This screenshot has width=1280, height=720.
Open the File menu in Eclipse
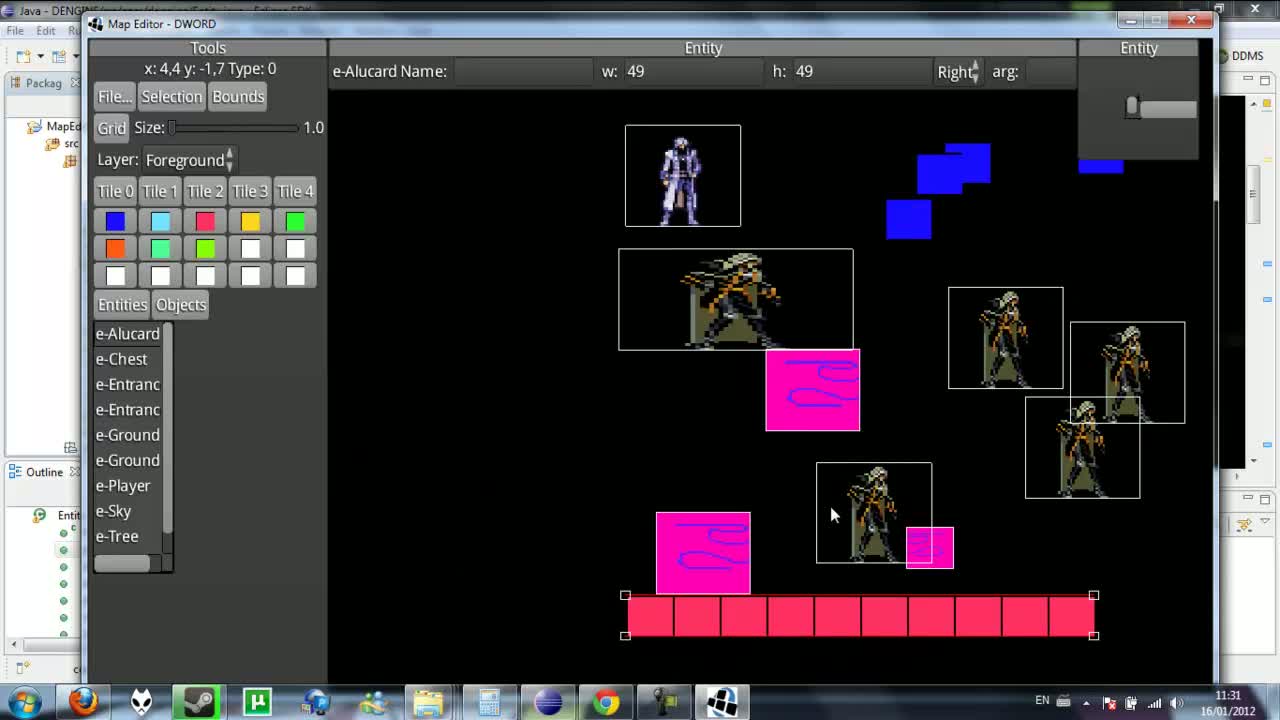(15, 30)
